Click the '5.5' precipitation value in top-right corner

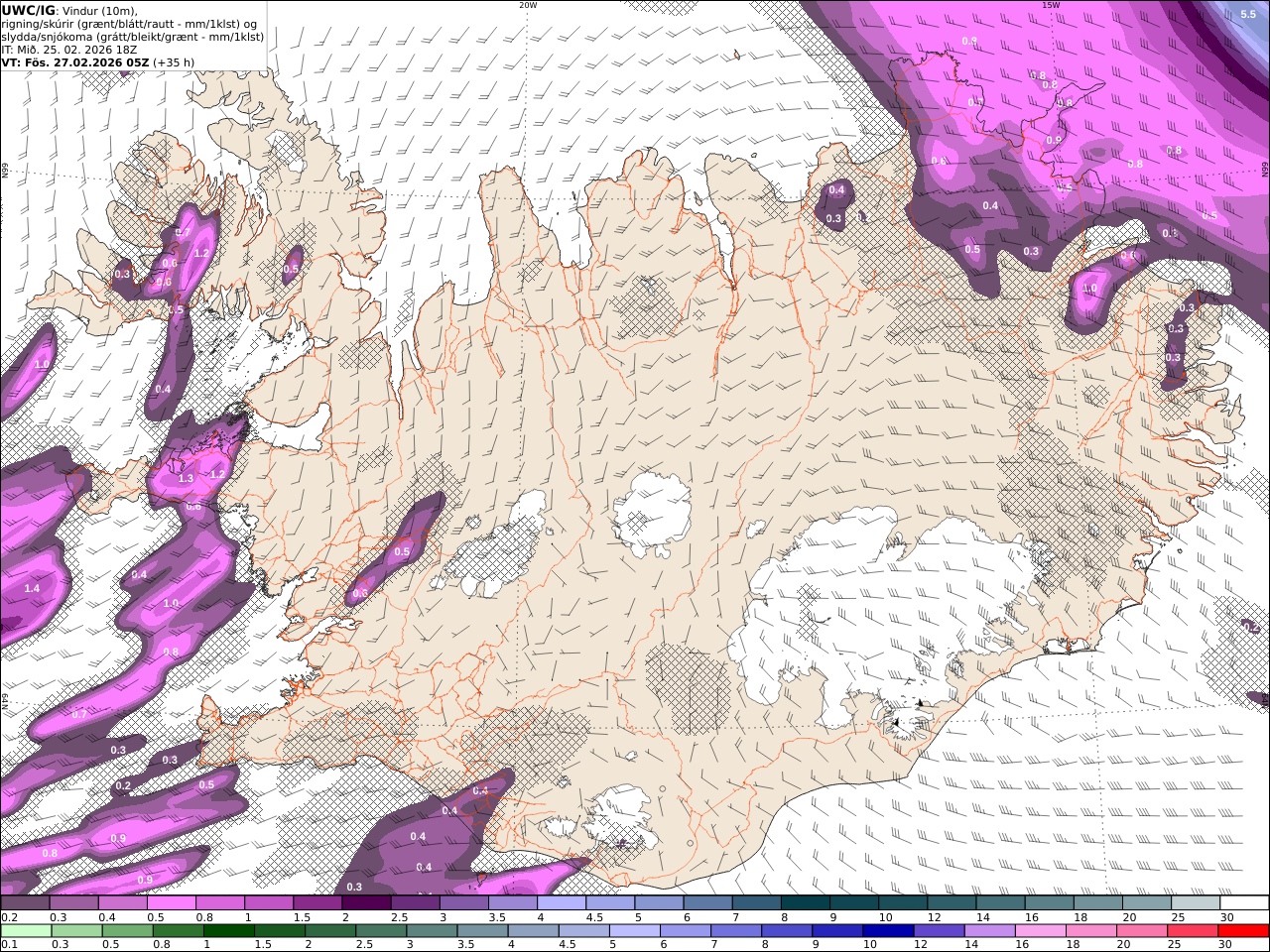(x=1248, y=14)
